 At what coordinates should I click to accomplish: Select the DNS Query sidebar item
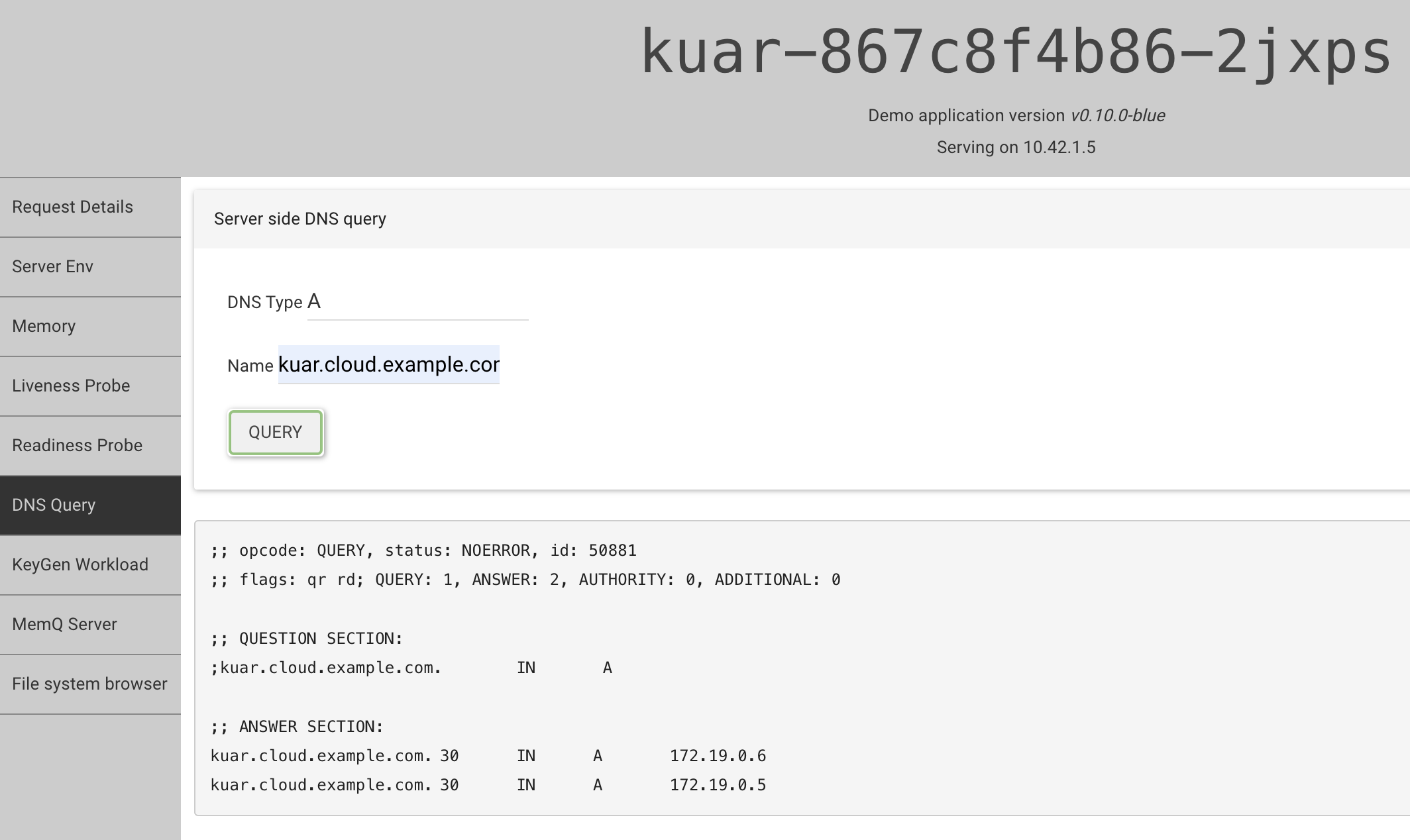[54, 505]
